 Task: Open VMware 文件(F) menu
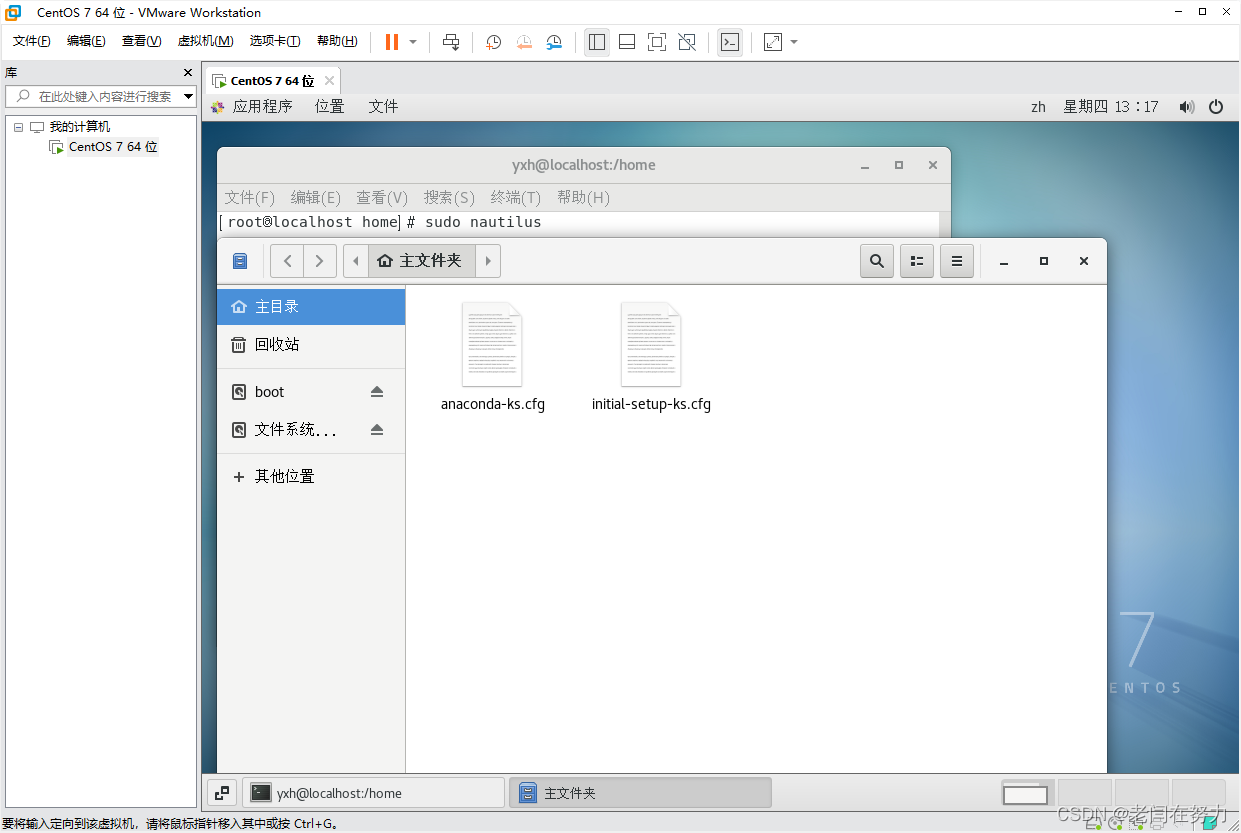coord(32,41)
